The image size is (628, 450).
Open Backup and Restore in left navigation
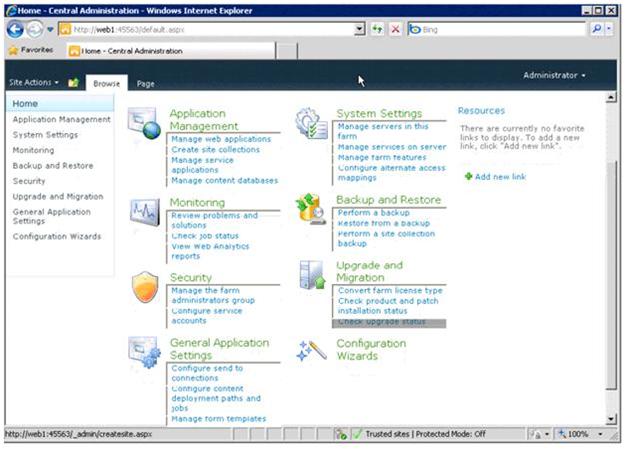(53, 166)
